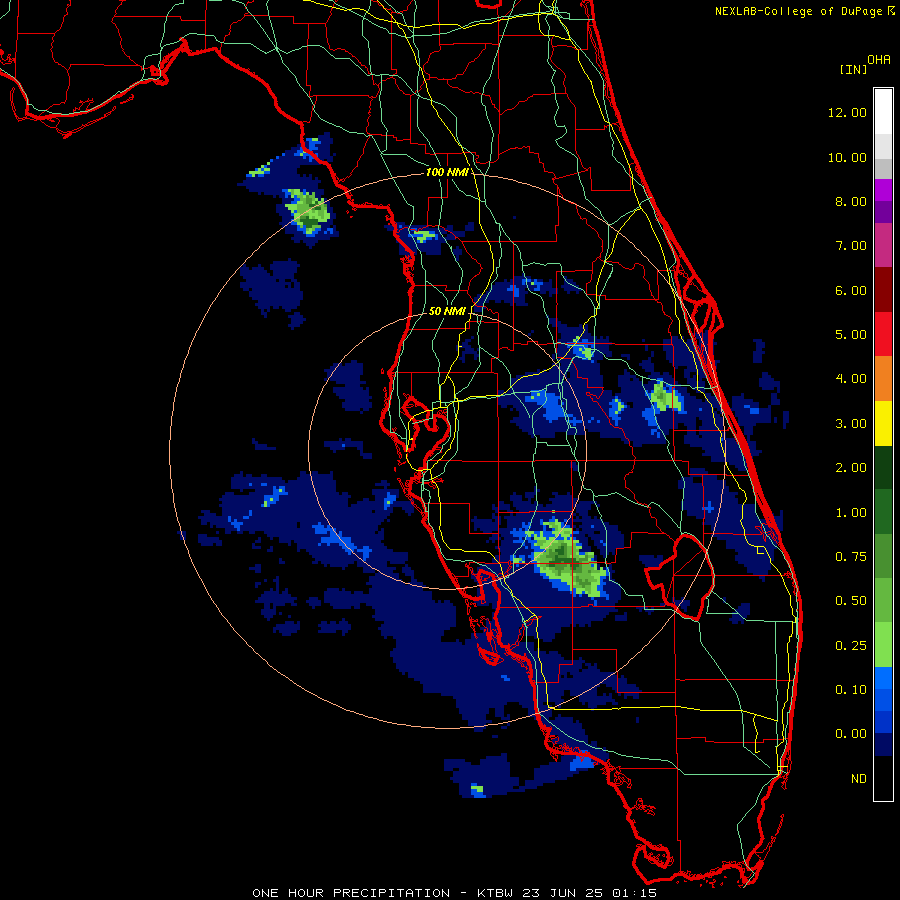
Task: Select the orange 4.00 legend swatch
Action: pyautogui.click(x=883, y=379)
